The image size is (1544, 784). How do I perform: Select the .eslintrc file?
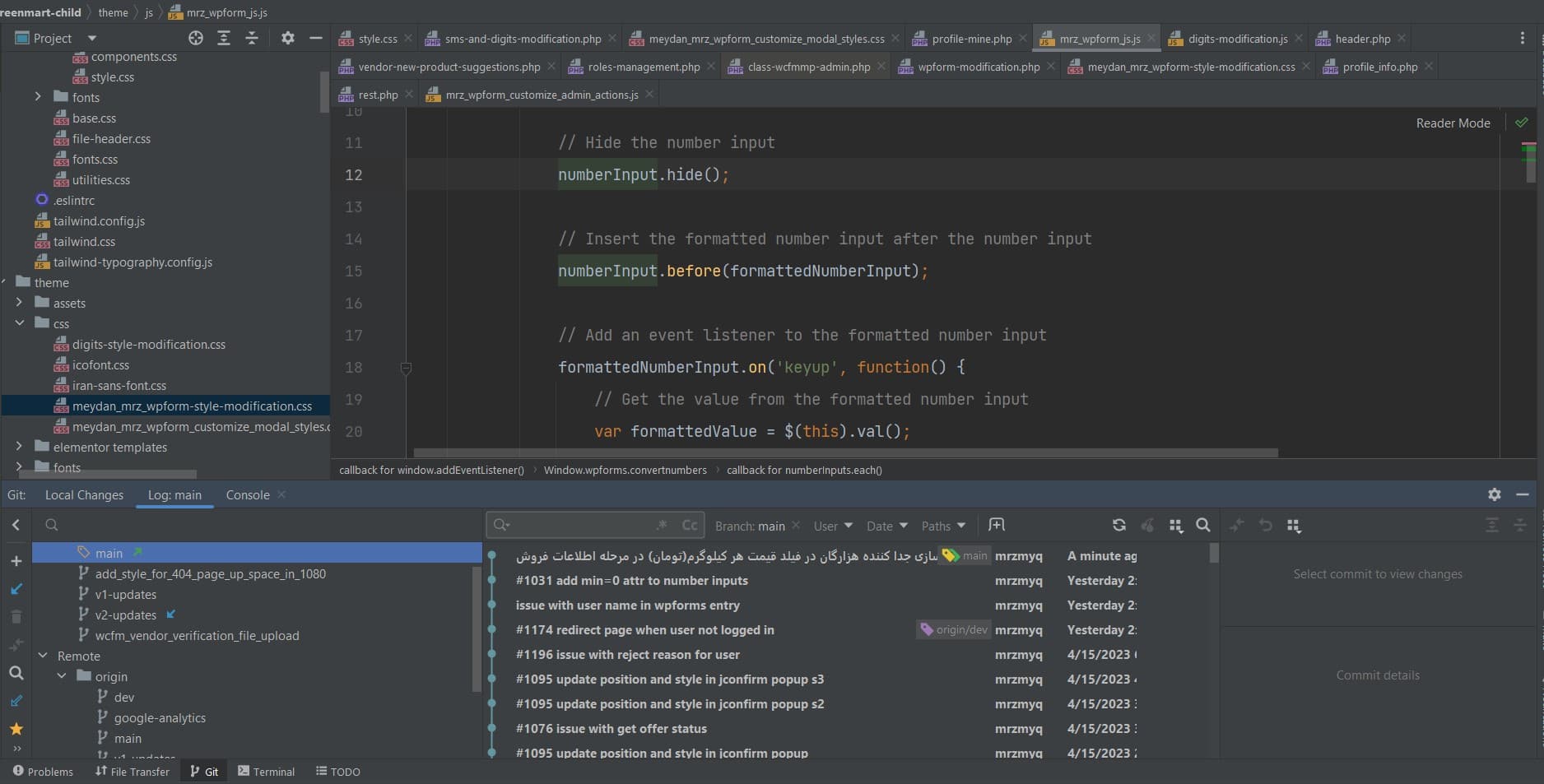coord(74,200)
